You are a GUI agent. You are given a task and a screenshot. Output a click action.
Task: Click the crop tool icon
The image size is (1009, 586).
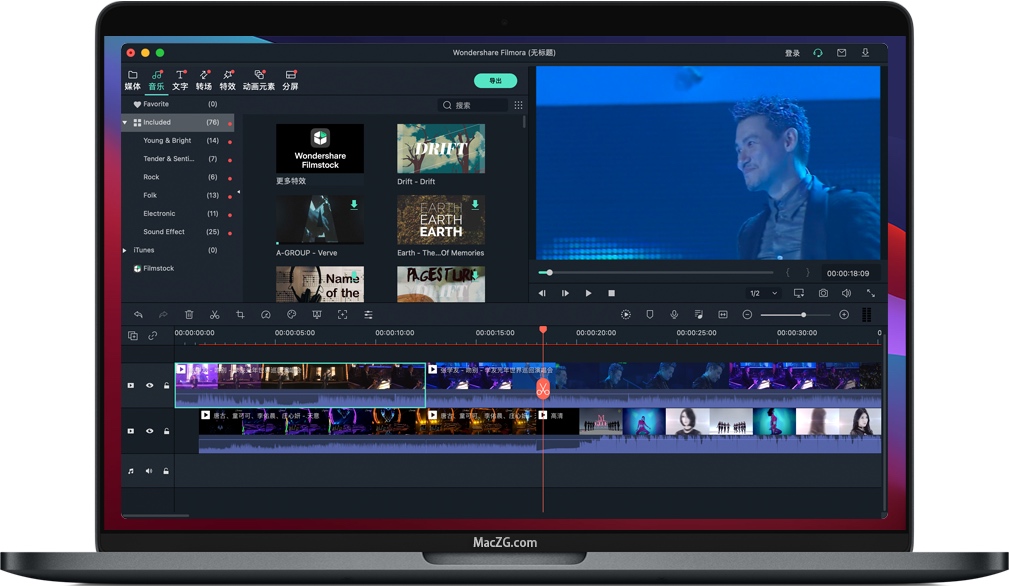[240, 315]
